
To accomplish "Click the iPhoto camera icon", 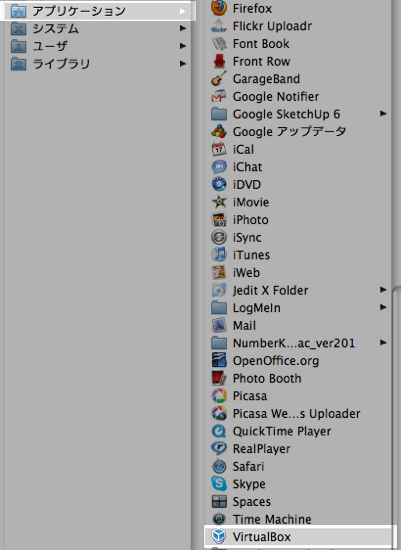I will click(219, 220).
